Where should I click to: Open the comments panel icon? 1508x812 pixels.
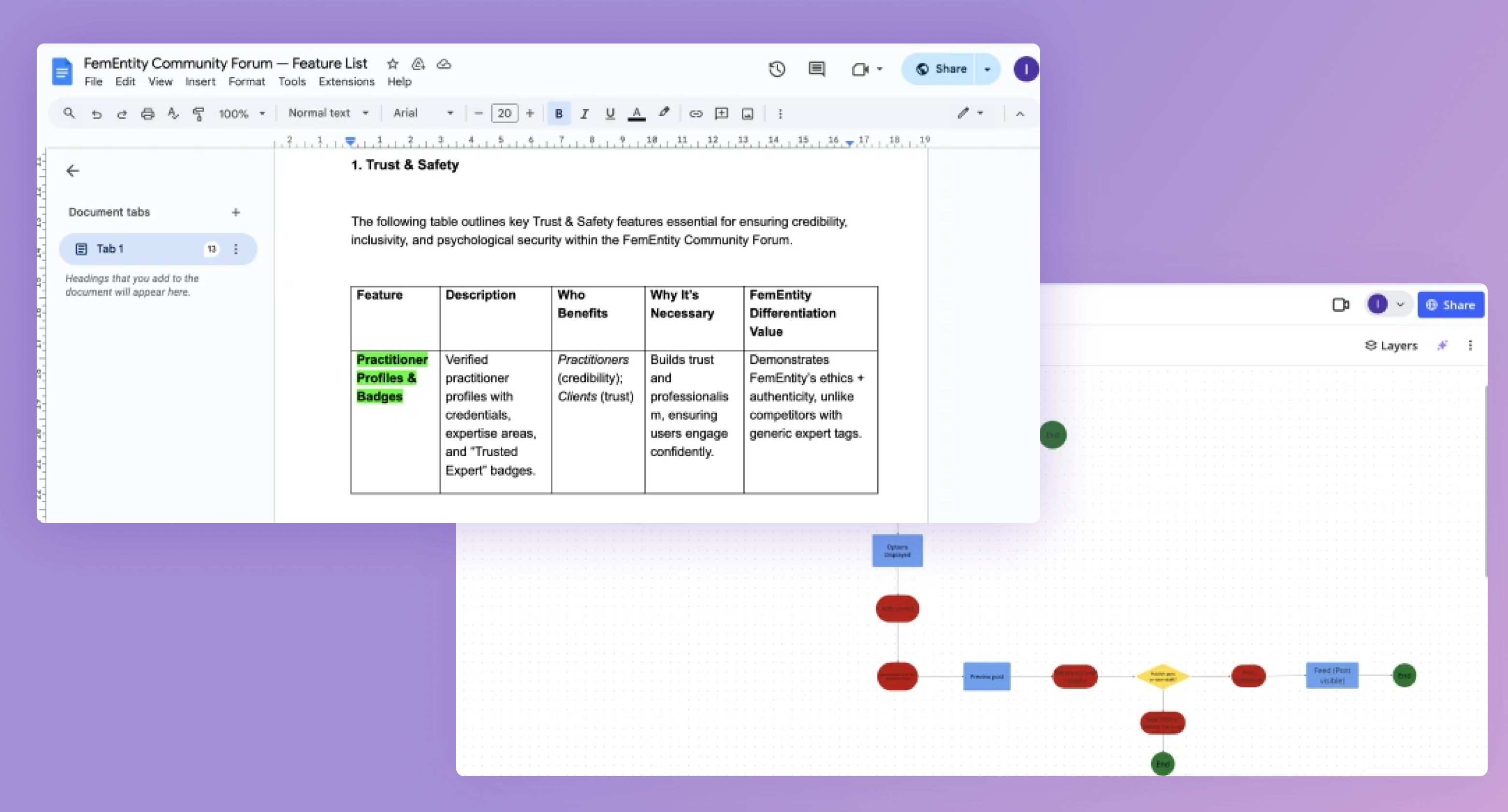pos(817,69)
